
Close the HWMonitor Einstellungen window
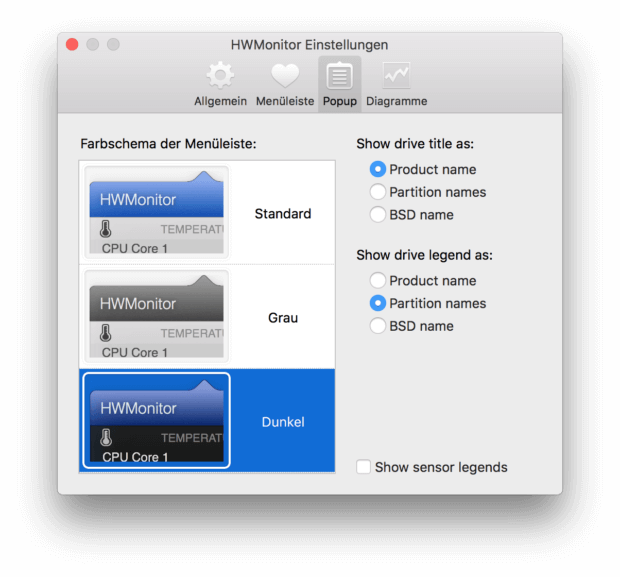pos(72,45)
